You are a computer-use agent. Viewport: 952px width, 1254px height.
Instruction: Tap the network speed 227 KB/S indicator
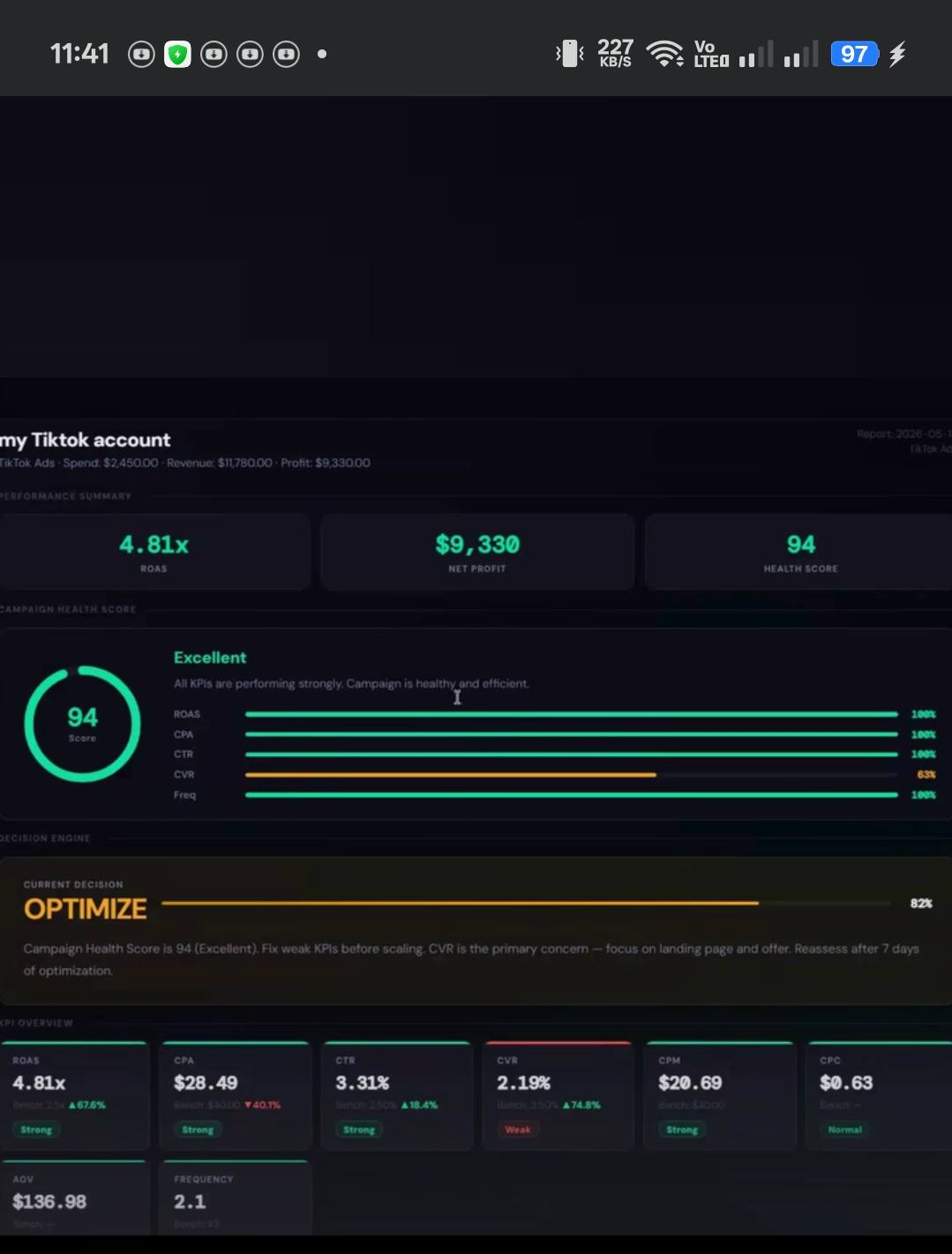(x=615, y=53)
